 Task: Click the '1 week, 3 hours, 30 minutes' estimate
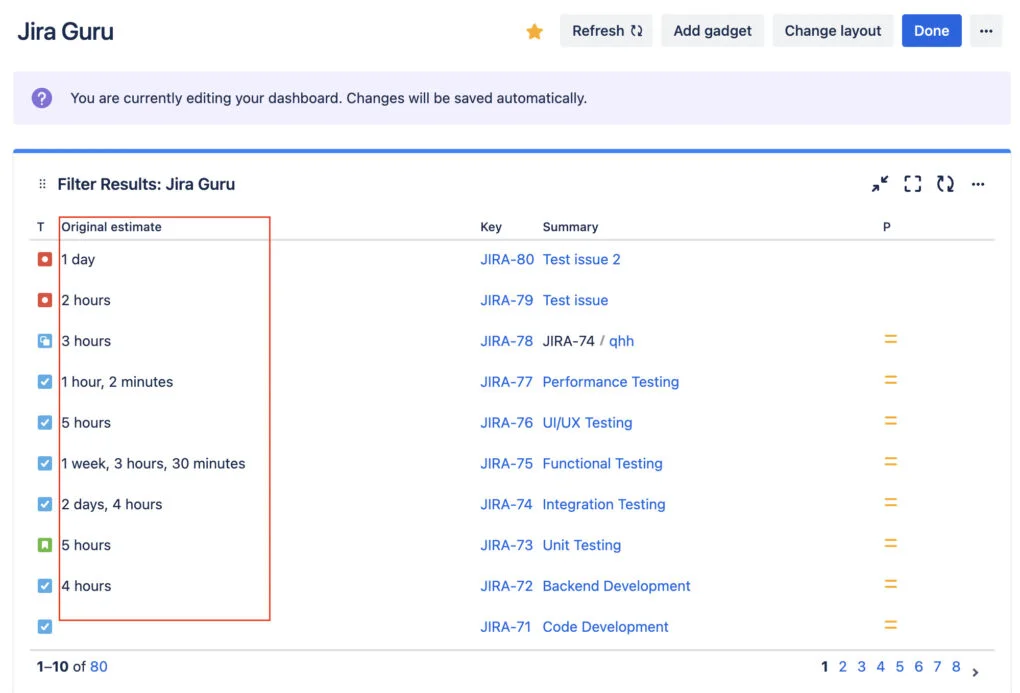154,463
